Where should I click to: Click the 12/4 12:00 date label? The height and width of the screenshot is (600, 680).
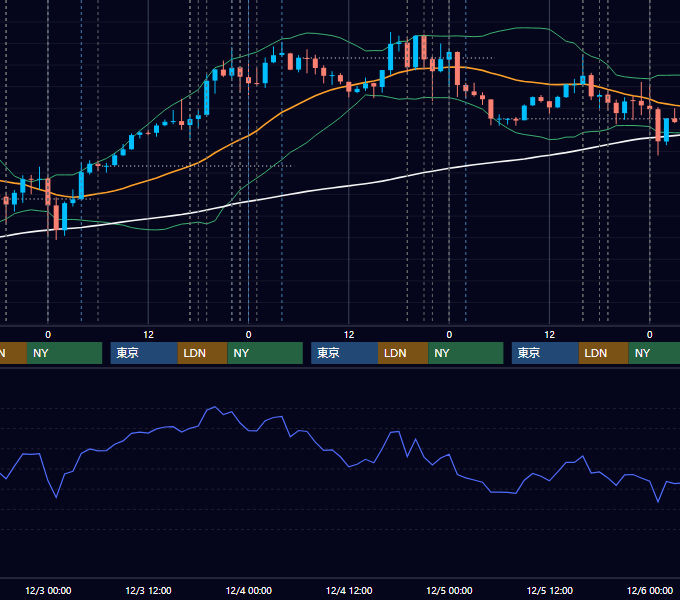349,590
